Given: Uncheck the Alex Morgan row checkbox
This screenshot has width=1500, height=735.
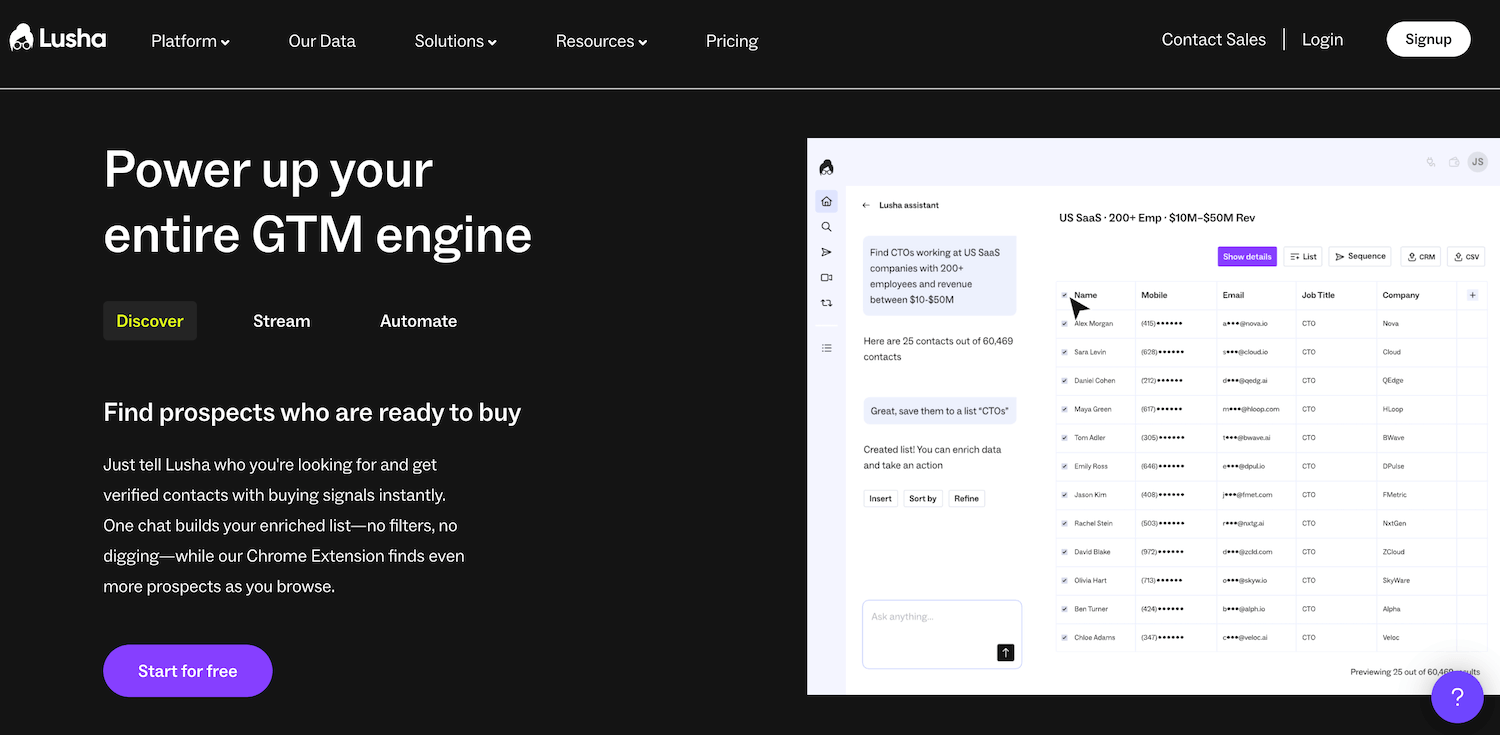Looking at the screenshot, I should coord(1064,324).
